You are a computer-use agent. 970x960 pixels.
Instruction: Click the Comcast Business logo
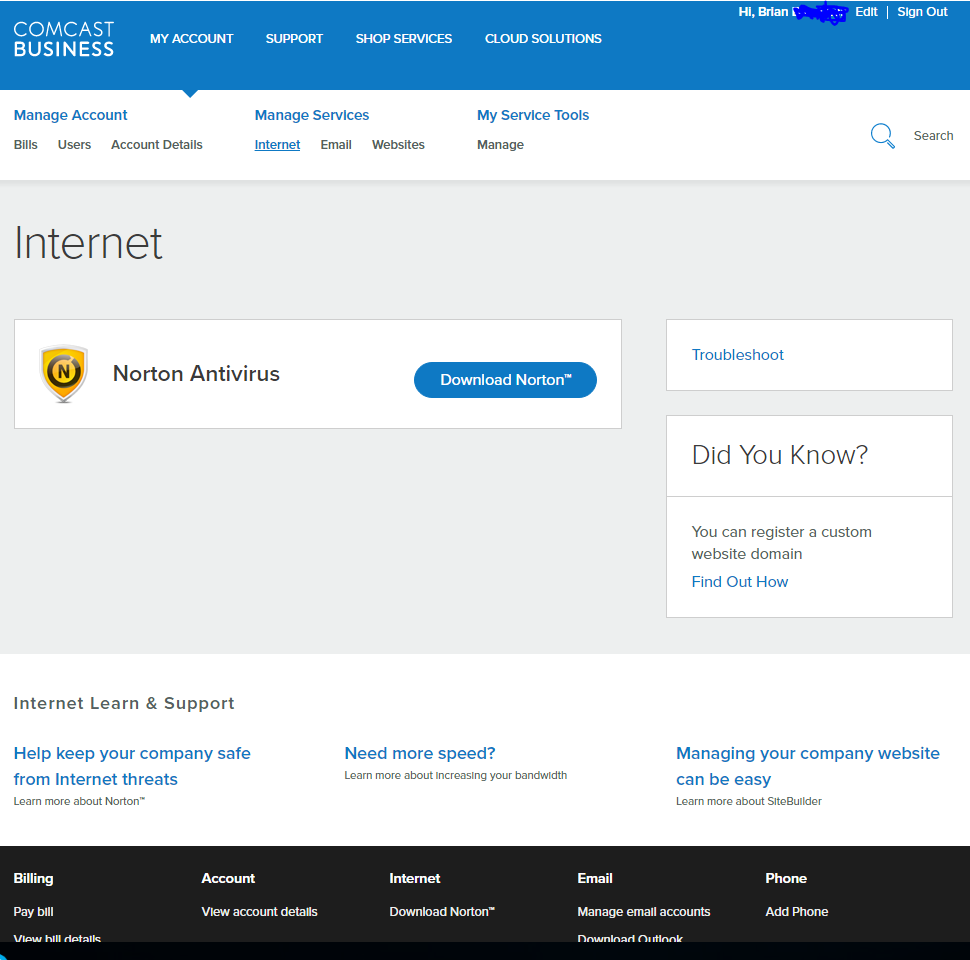(64, 39)
